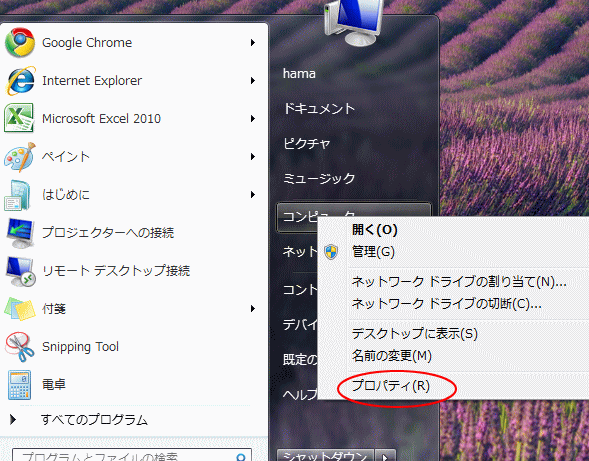Image resolution: width=589 pixels, height=461 pixels.
Task: Click the デバイス entry in right pane
Action: click(300, 324)
